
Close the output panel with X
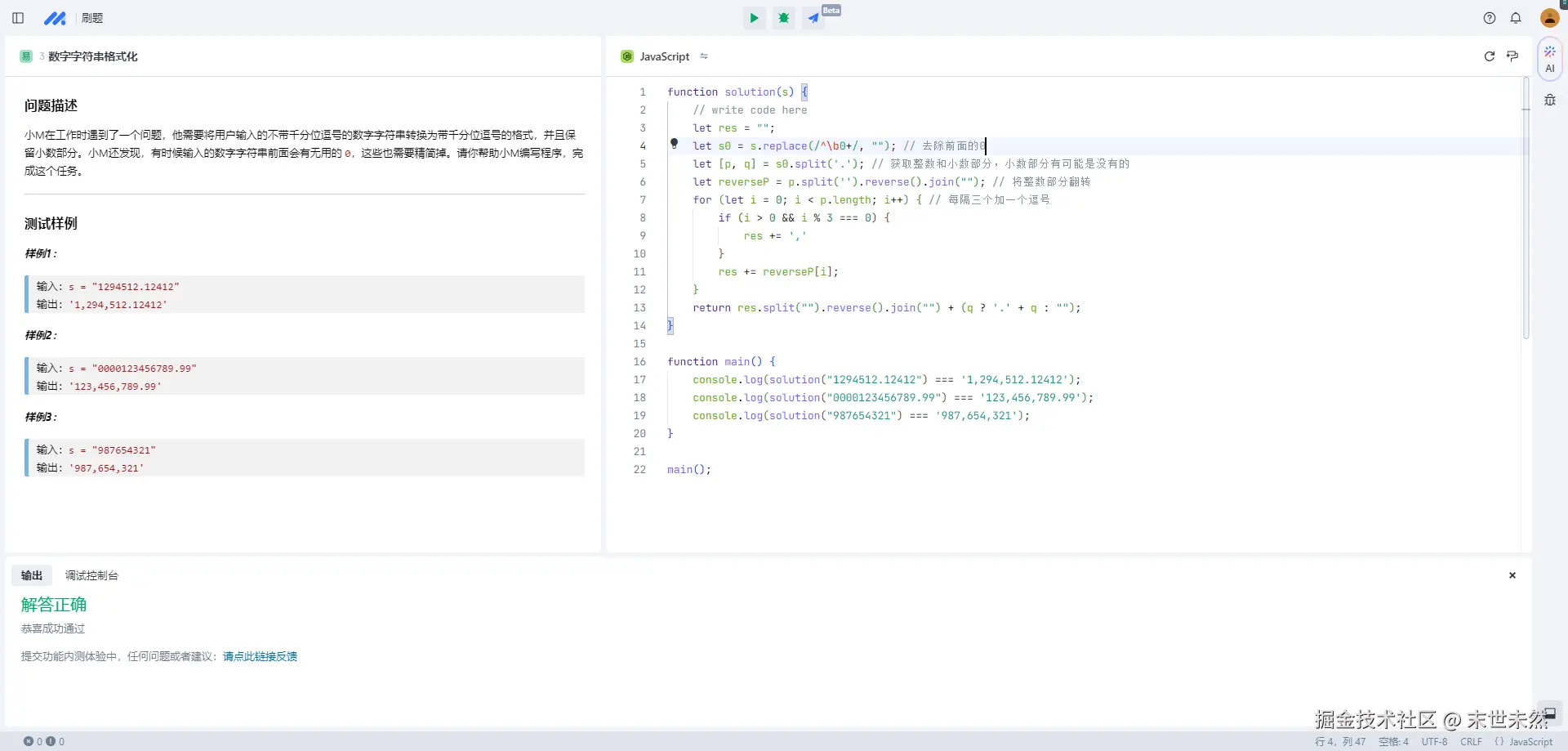pos(1512,575)
